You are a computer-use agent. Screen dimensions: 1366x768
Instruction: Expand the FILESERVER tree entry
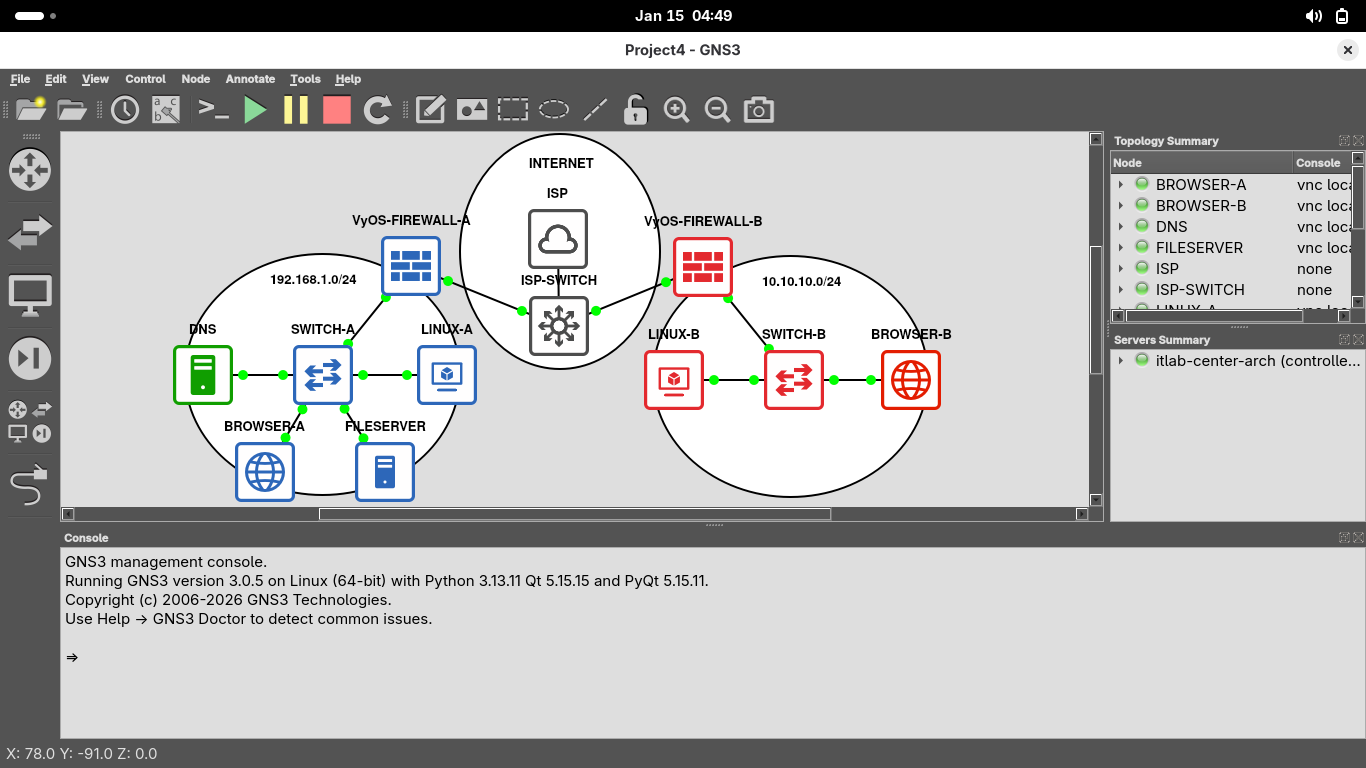(1122, 248)
